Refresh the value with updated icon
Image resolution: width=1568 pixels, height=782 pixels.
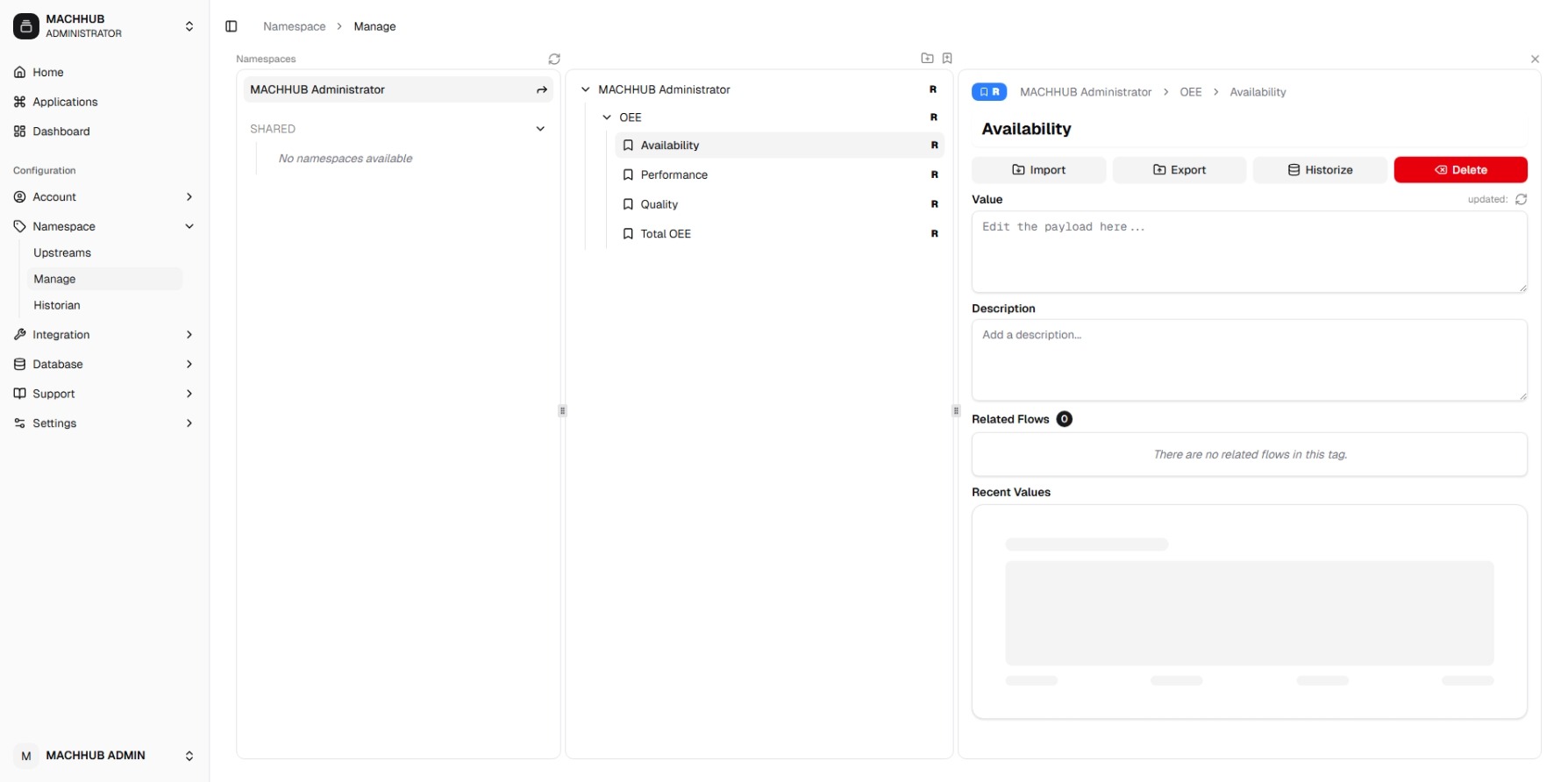click(x=1522, y=199)
